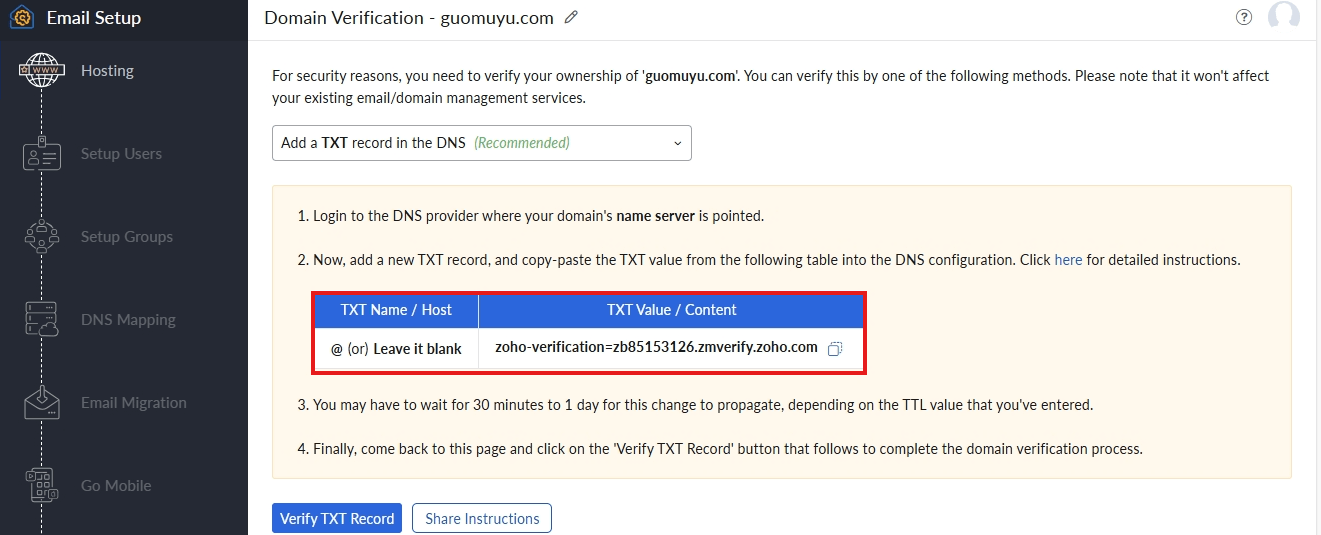Viewport: 1321px width, 535px height.
Task: Open the verification method dropdown
Action: click(481, 143)
